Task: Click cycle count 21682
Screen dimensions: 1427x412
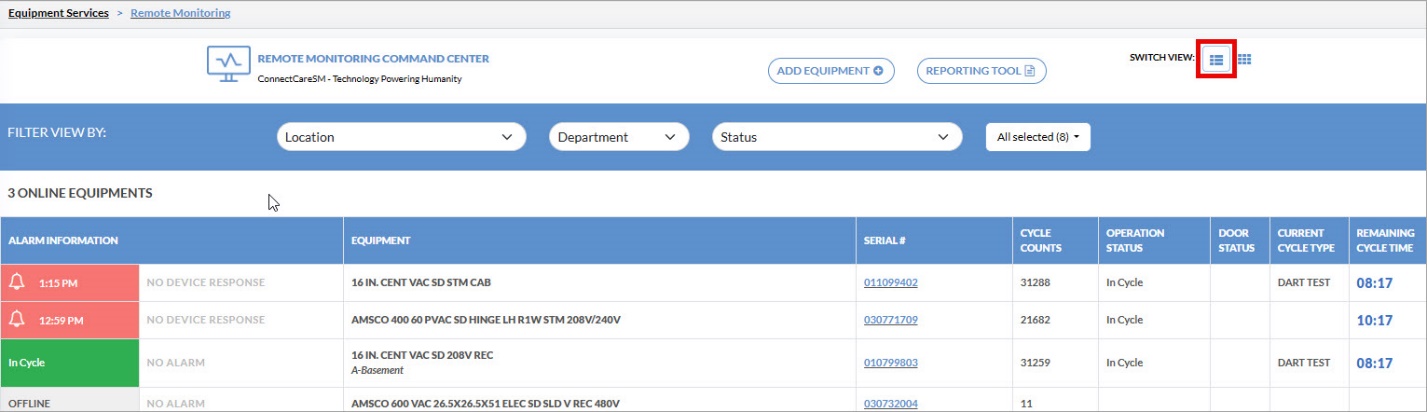Action: point(1034,320)
